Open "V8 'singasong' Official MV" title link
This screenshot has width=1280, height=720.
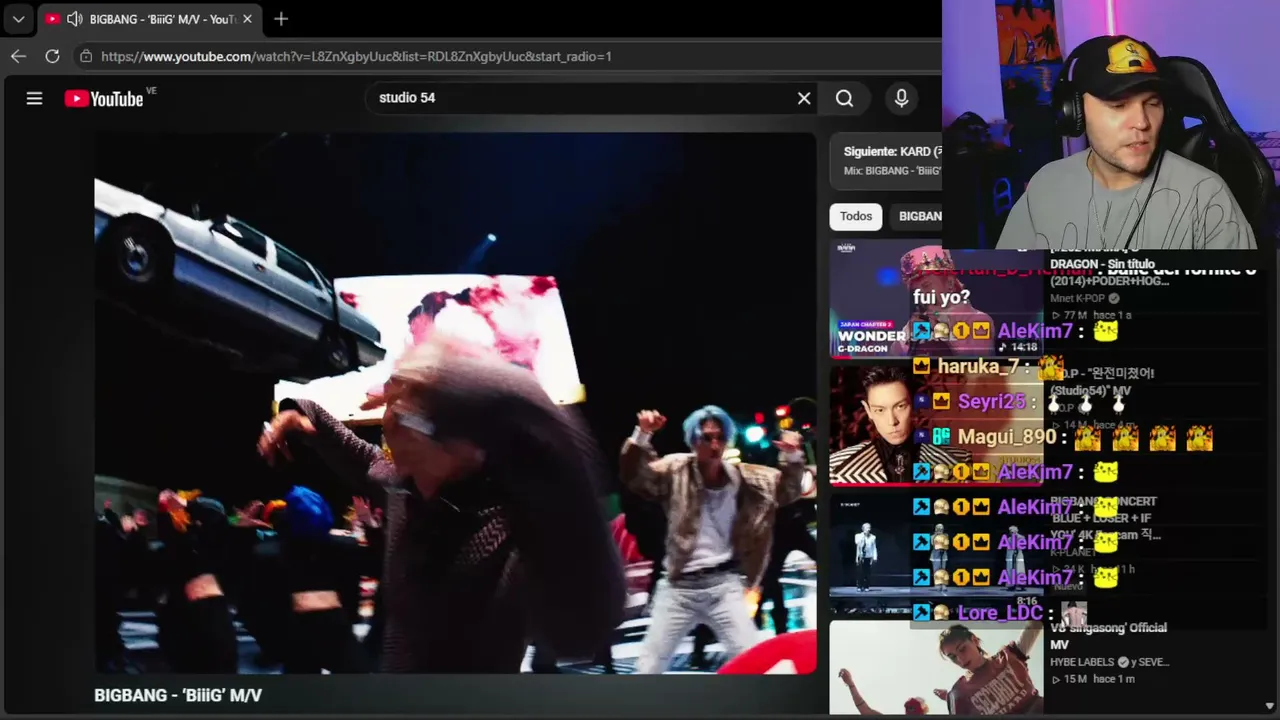(x=1108, y=636)
